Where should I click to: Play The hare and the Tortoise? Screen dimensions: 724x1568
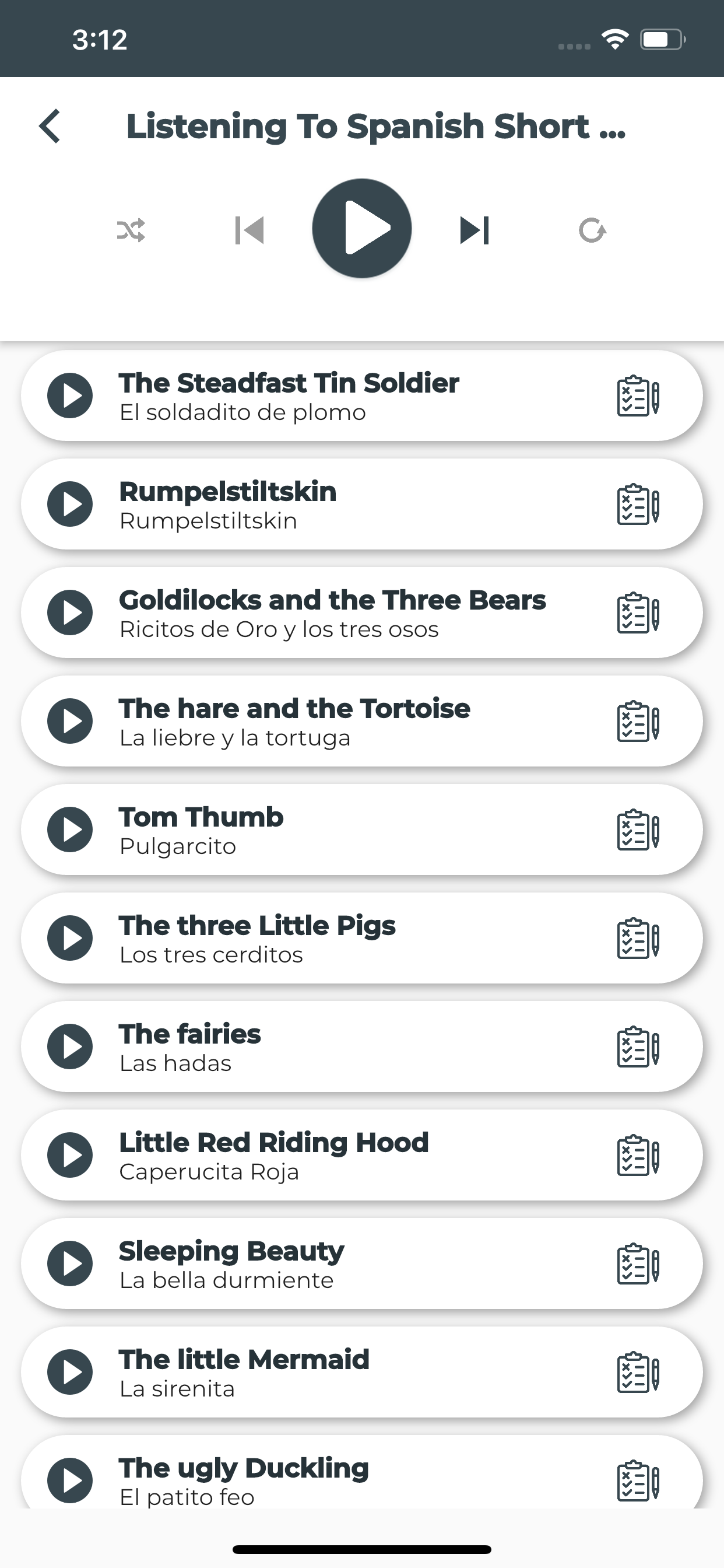tap(70, 722)
